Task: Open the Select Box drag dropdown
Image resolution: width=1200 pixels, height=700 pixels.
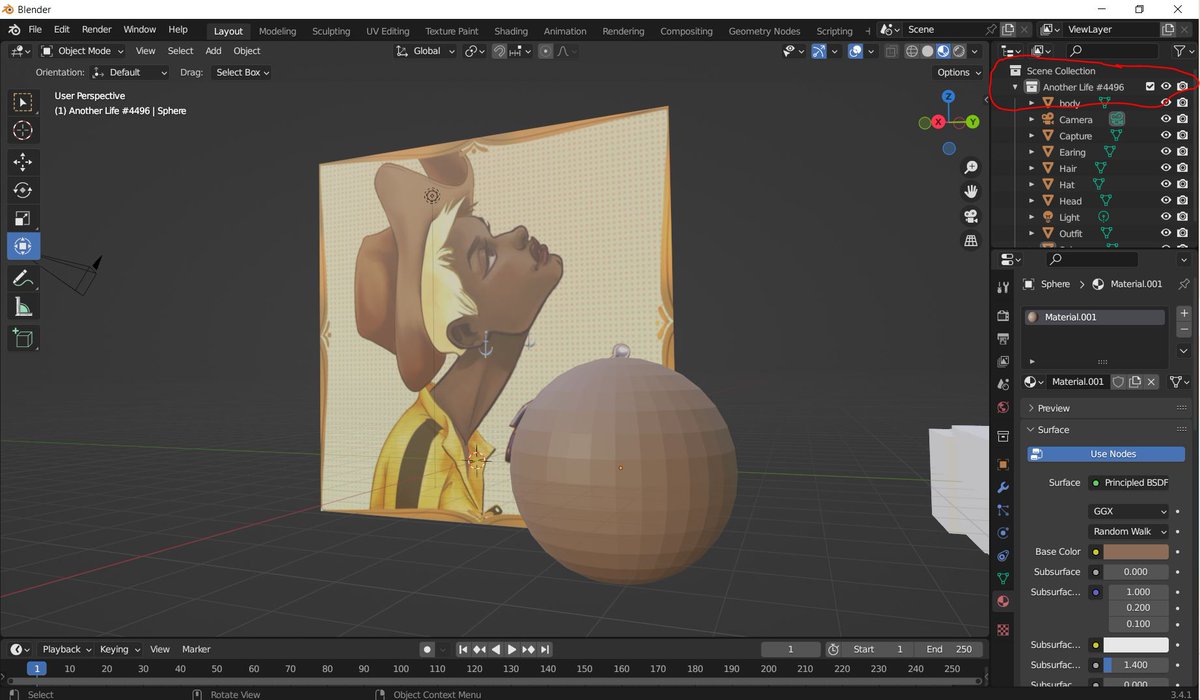Action: coord(241,72)
